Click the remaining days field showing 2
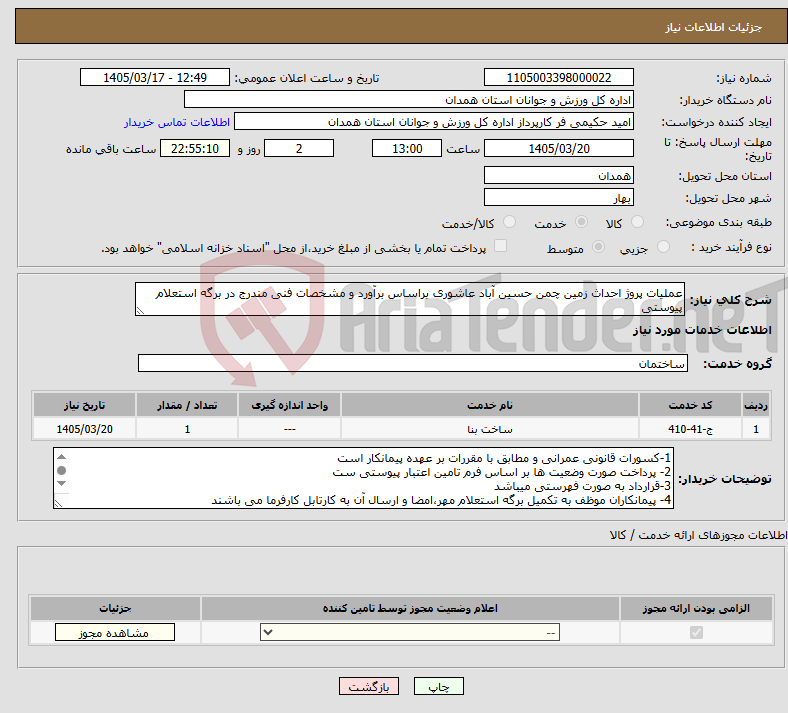 coord(299,148)
